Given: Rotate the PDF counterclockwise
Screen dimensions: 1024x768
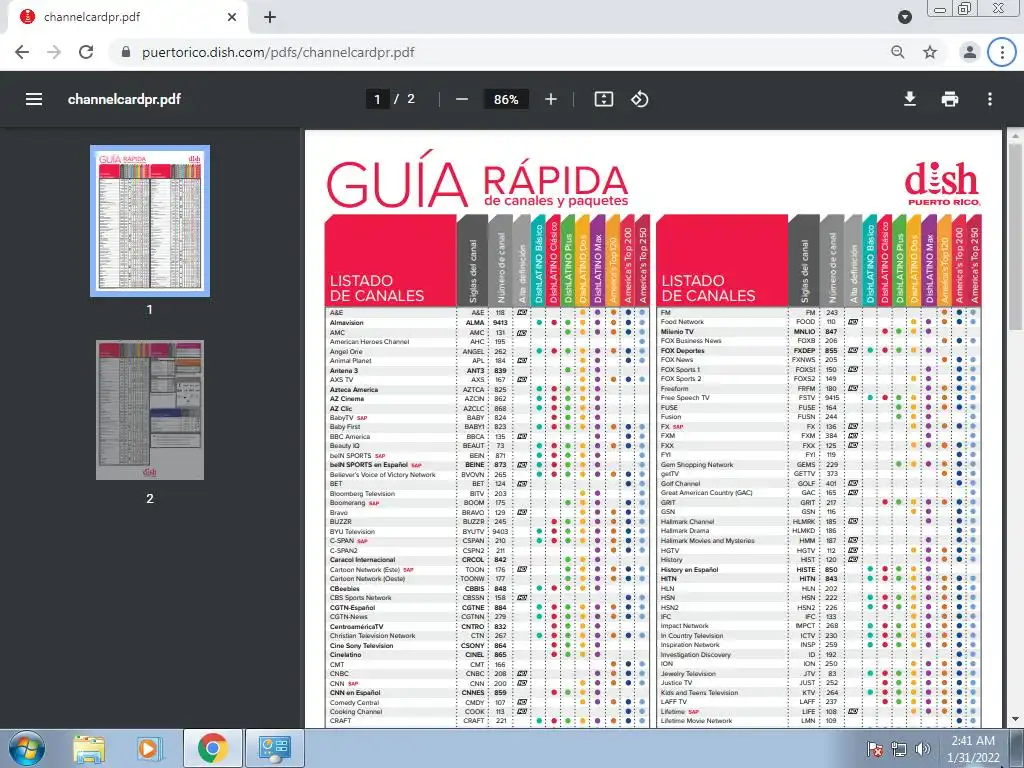Looking at the screenshot, I should point(639,99).
